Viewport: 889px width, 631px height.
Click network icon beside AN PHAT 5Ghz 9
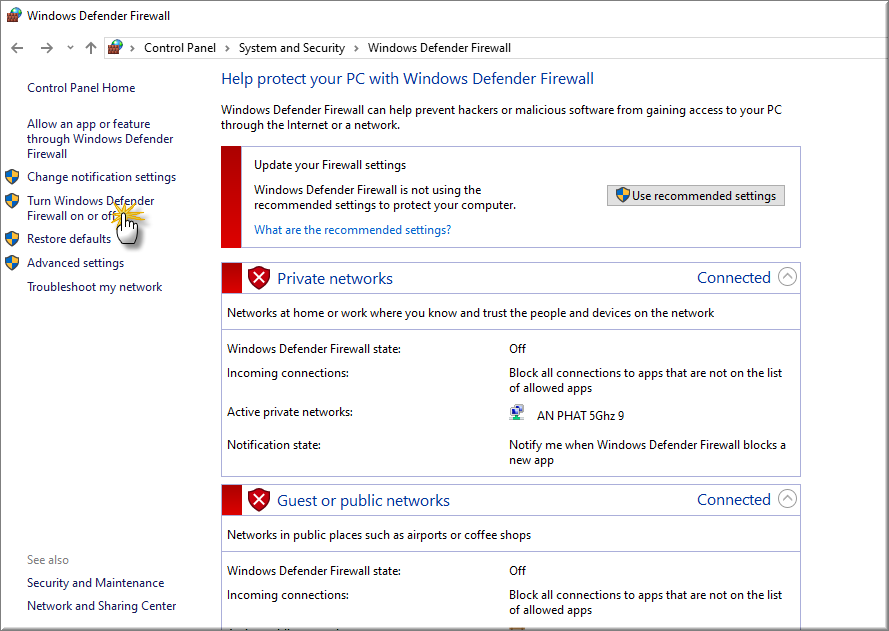click(x=517, y=413)
